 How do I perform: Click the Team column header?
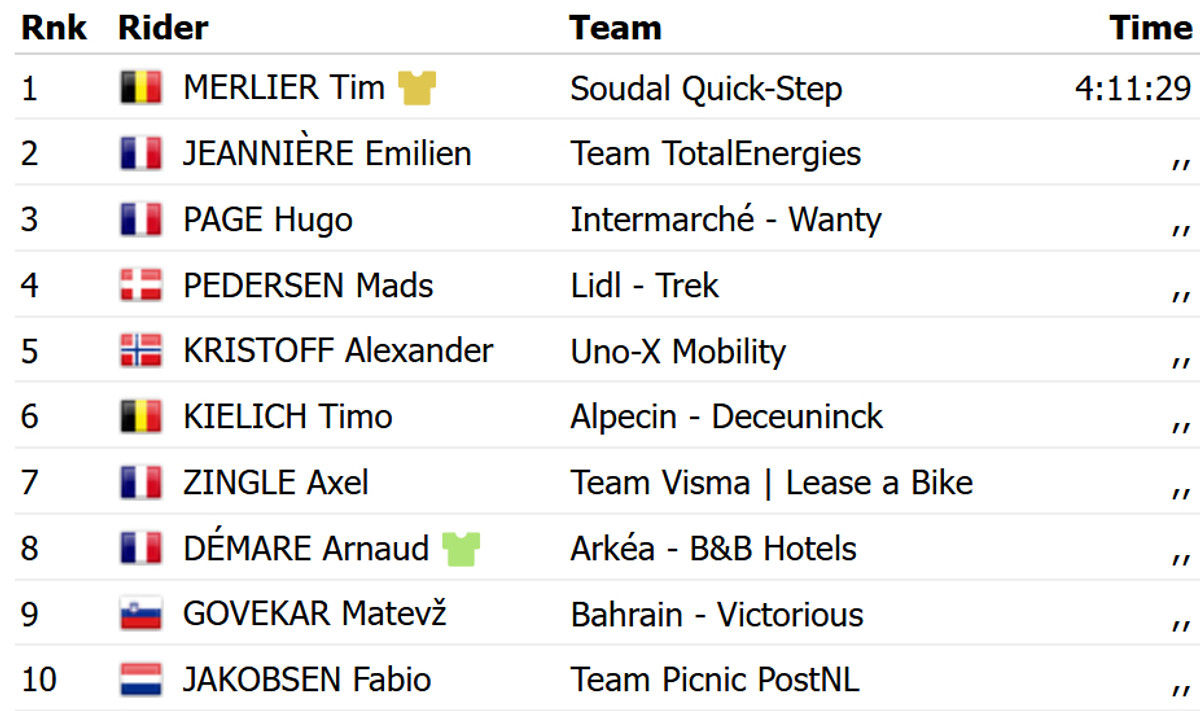(616, 28)
